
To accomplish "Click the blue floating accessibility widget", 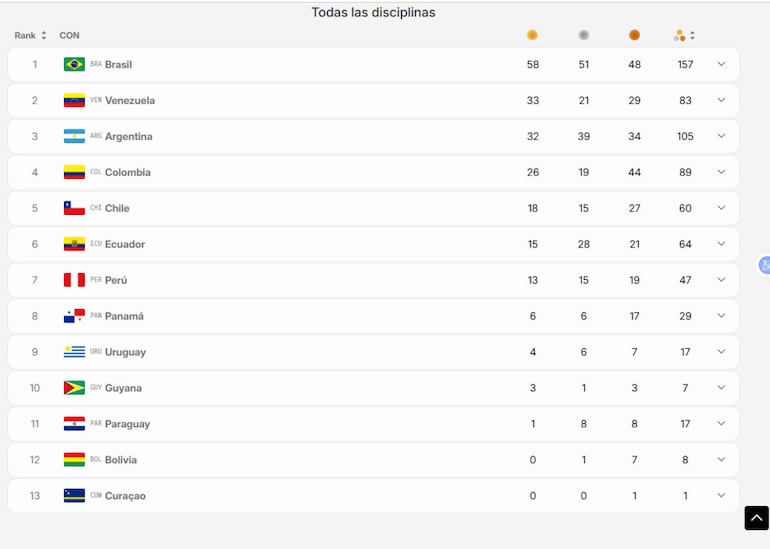I will coord(764,265).
